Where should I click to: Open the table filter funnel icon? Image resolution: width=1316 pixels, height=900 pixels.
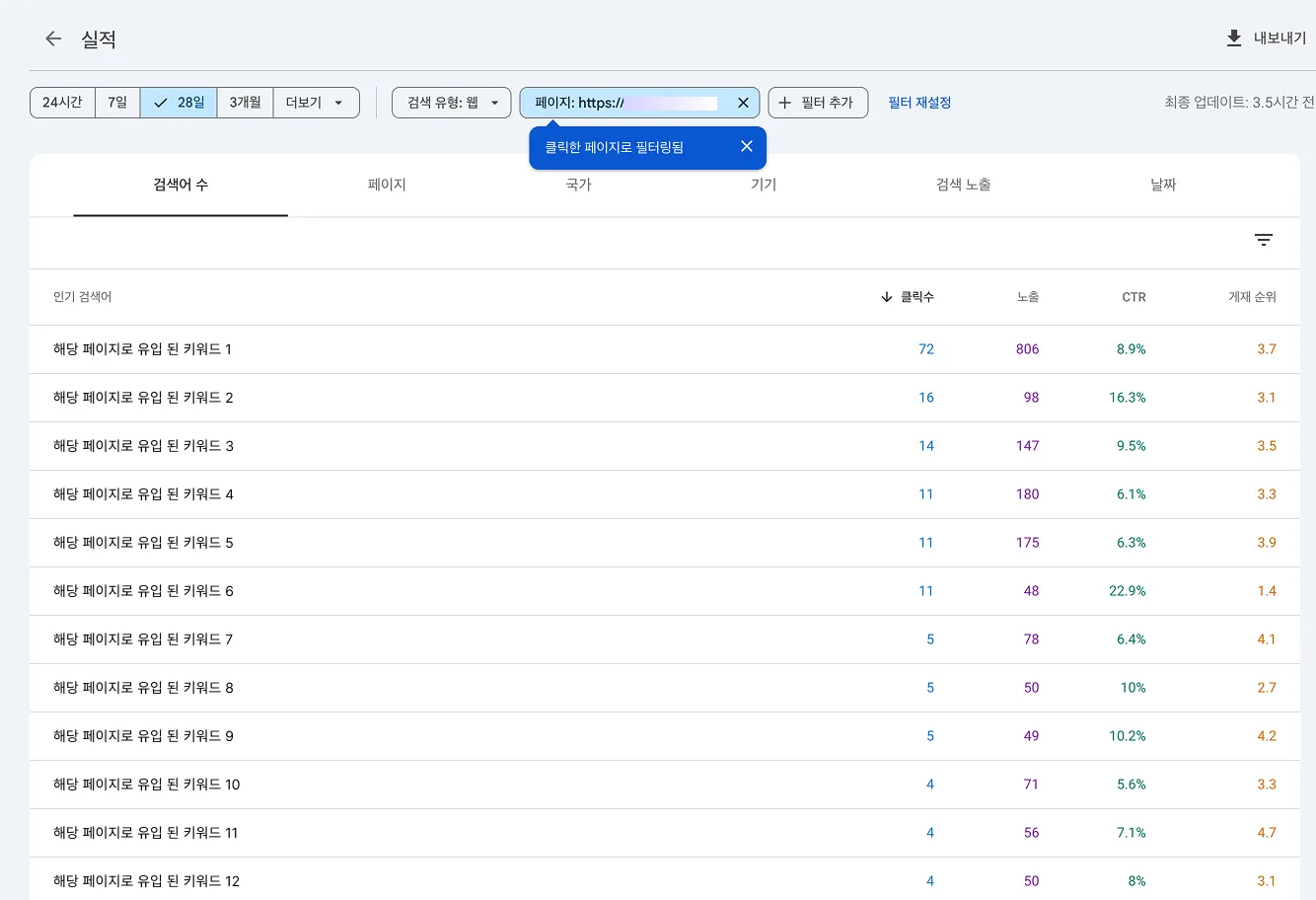(x=1264, y=240)
